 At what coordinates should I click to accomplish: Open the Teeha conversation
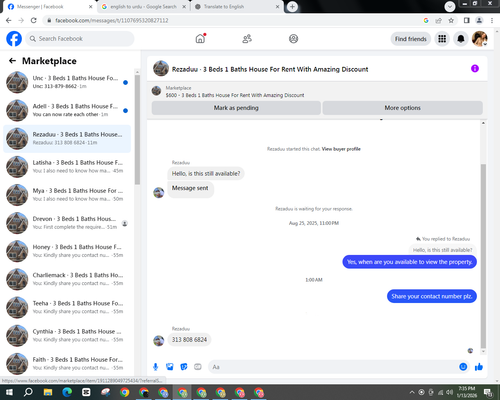point(67,307)
